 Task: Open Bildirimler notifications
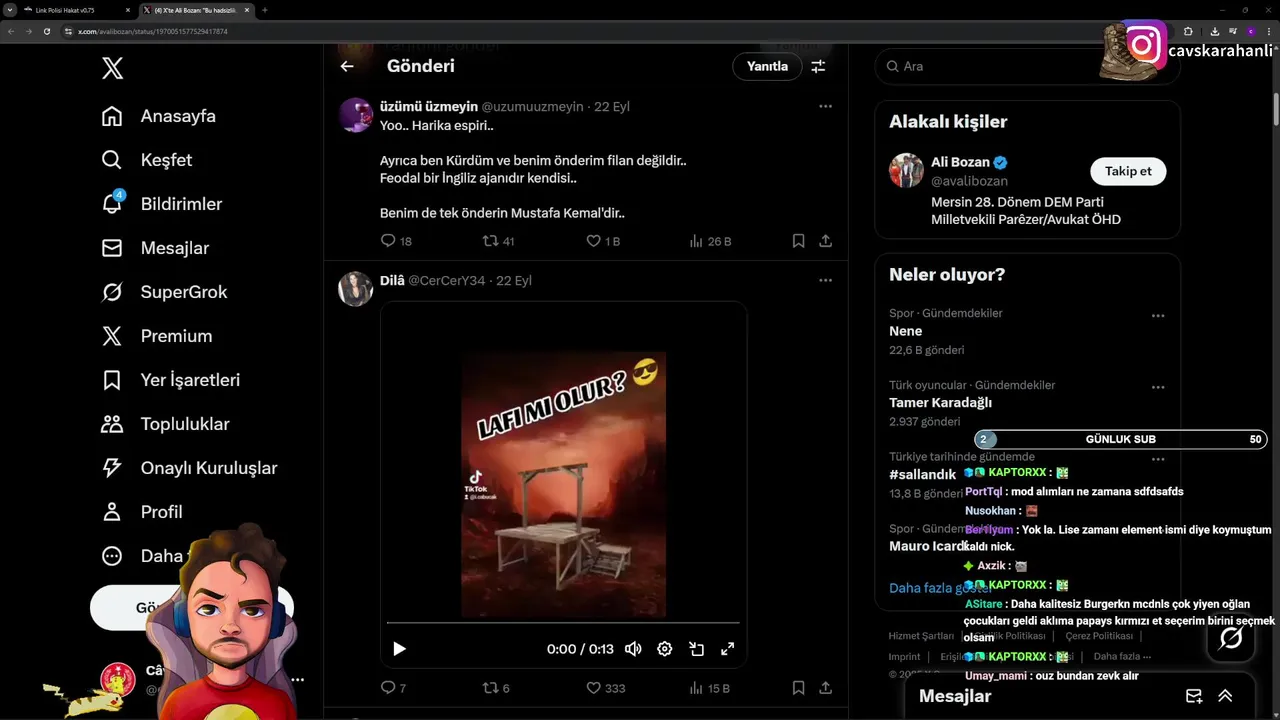point(161,204)
